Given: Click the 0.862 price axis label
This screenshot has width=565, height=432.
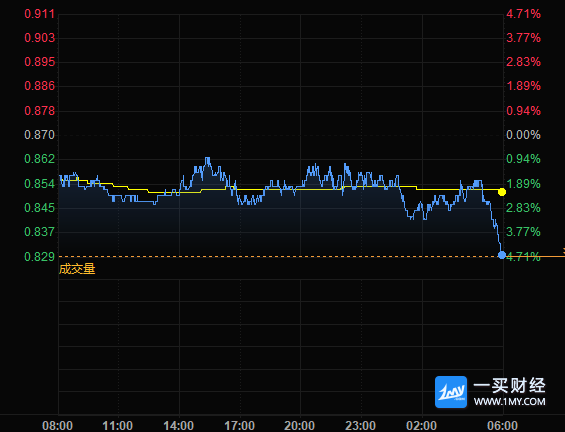Looking at the screenshot, I should 39,159.
